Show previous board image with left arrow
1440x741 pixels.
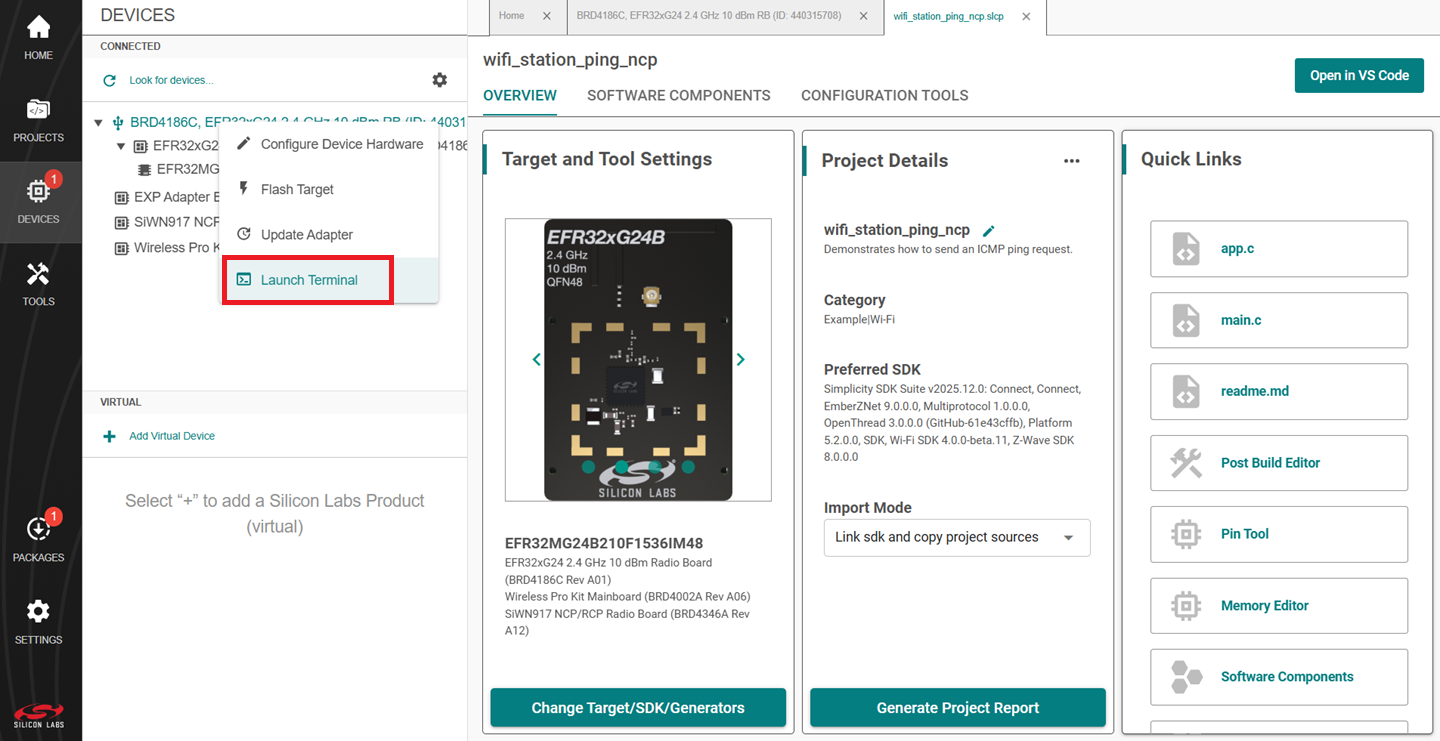536,359
